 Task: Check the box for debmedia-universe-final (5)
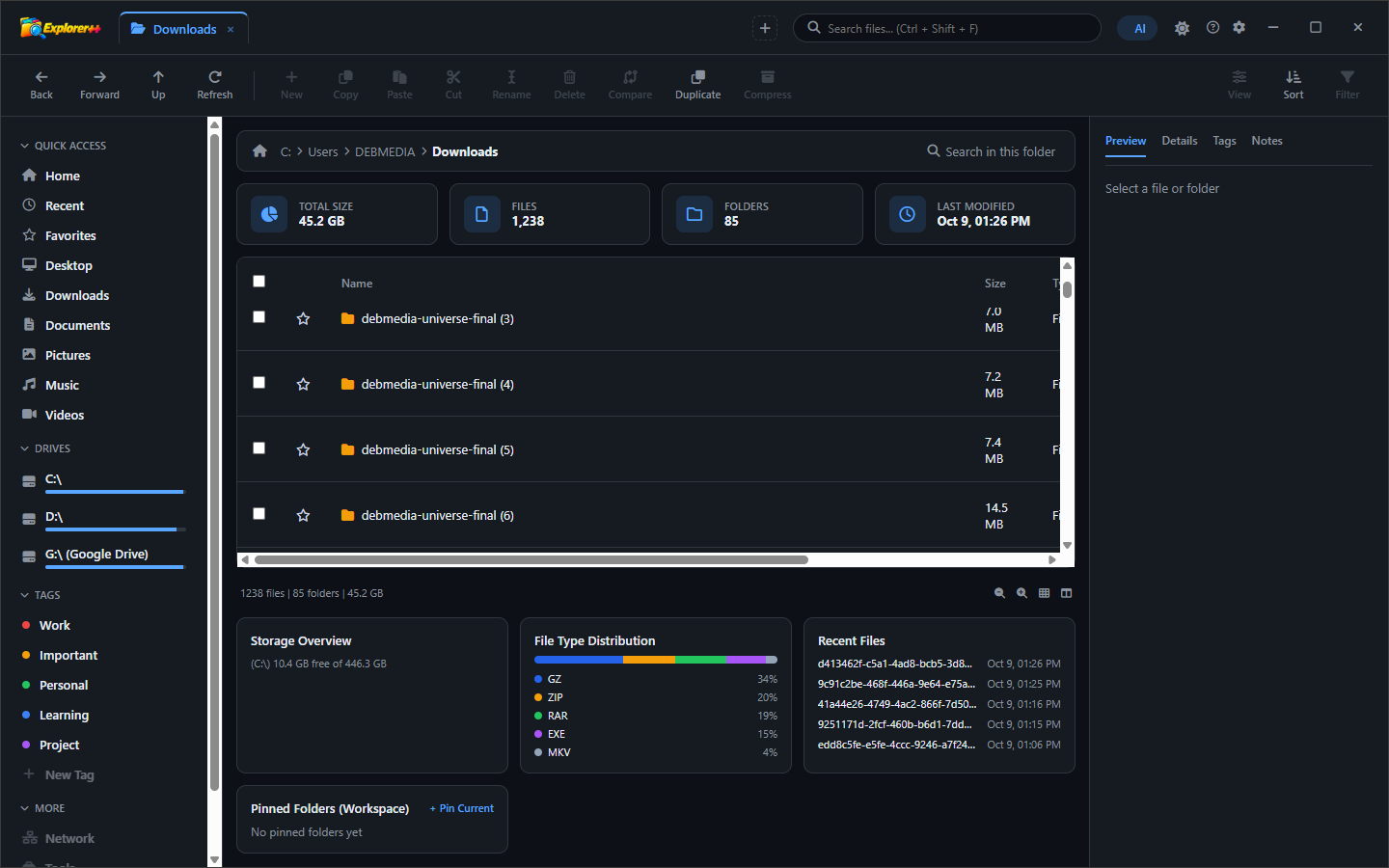tap(259, 448)
